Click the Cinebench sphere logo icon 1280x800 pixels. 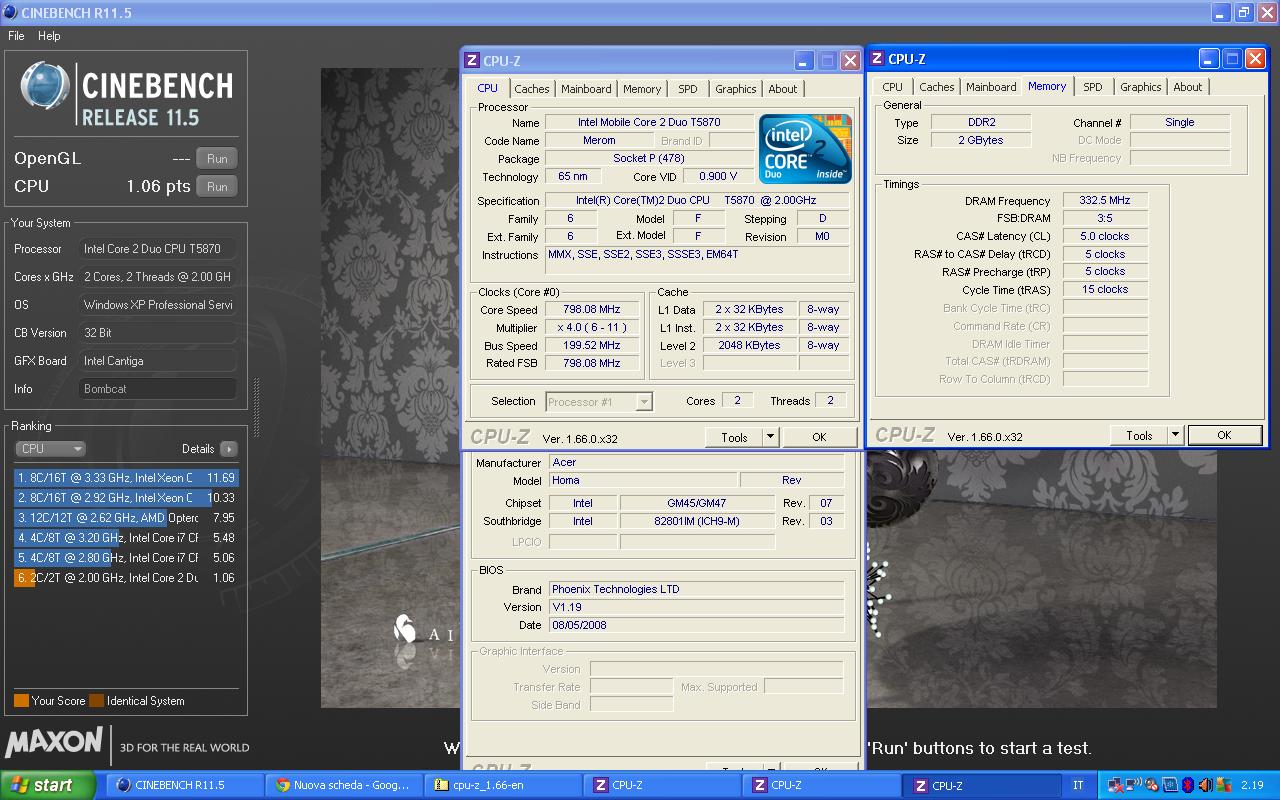pyautogui.click(x=46, y=85)
